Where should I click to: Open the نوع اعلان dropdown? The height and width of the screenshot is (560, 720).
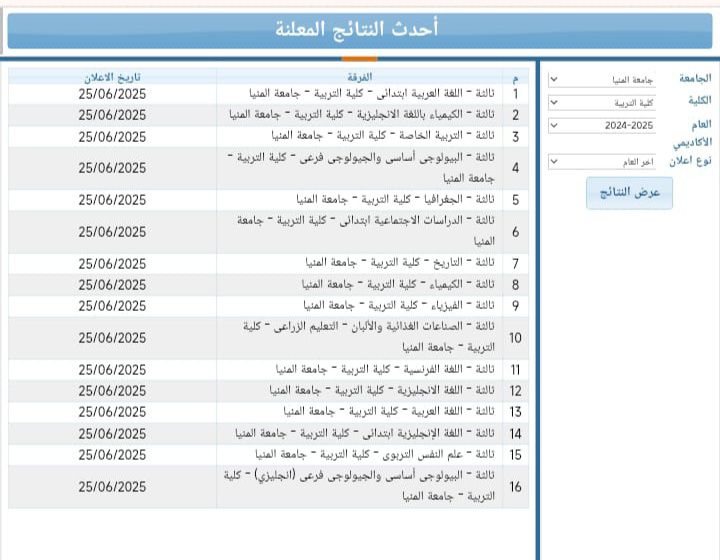point(602,162)
